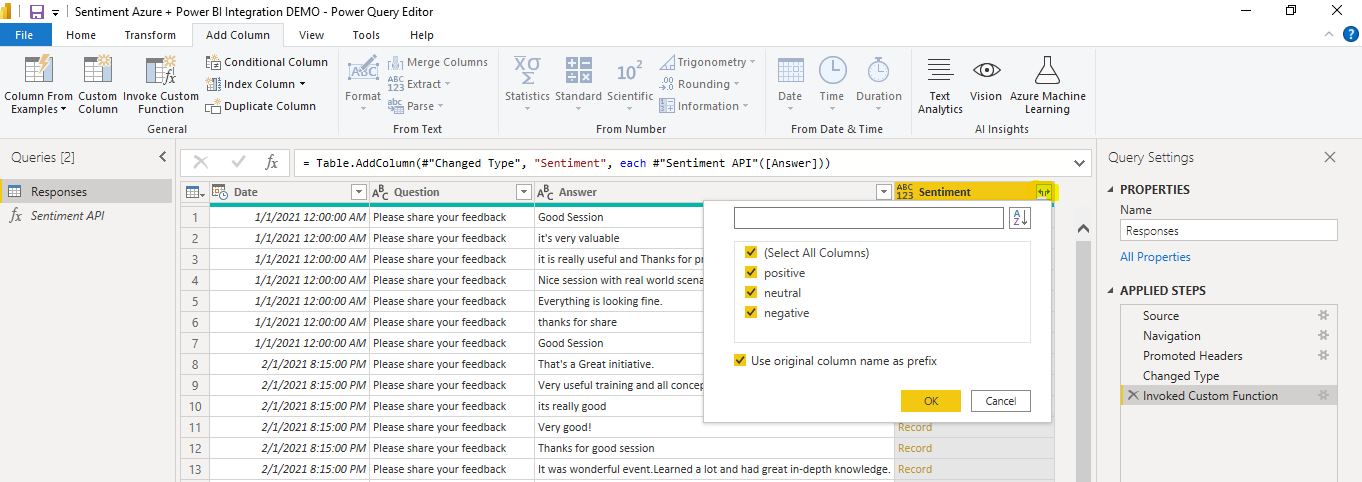Uncheck the negative column checkbox
This screenshot has width=1362, height=482.
coord(751,313)
